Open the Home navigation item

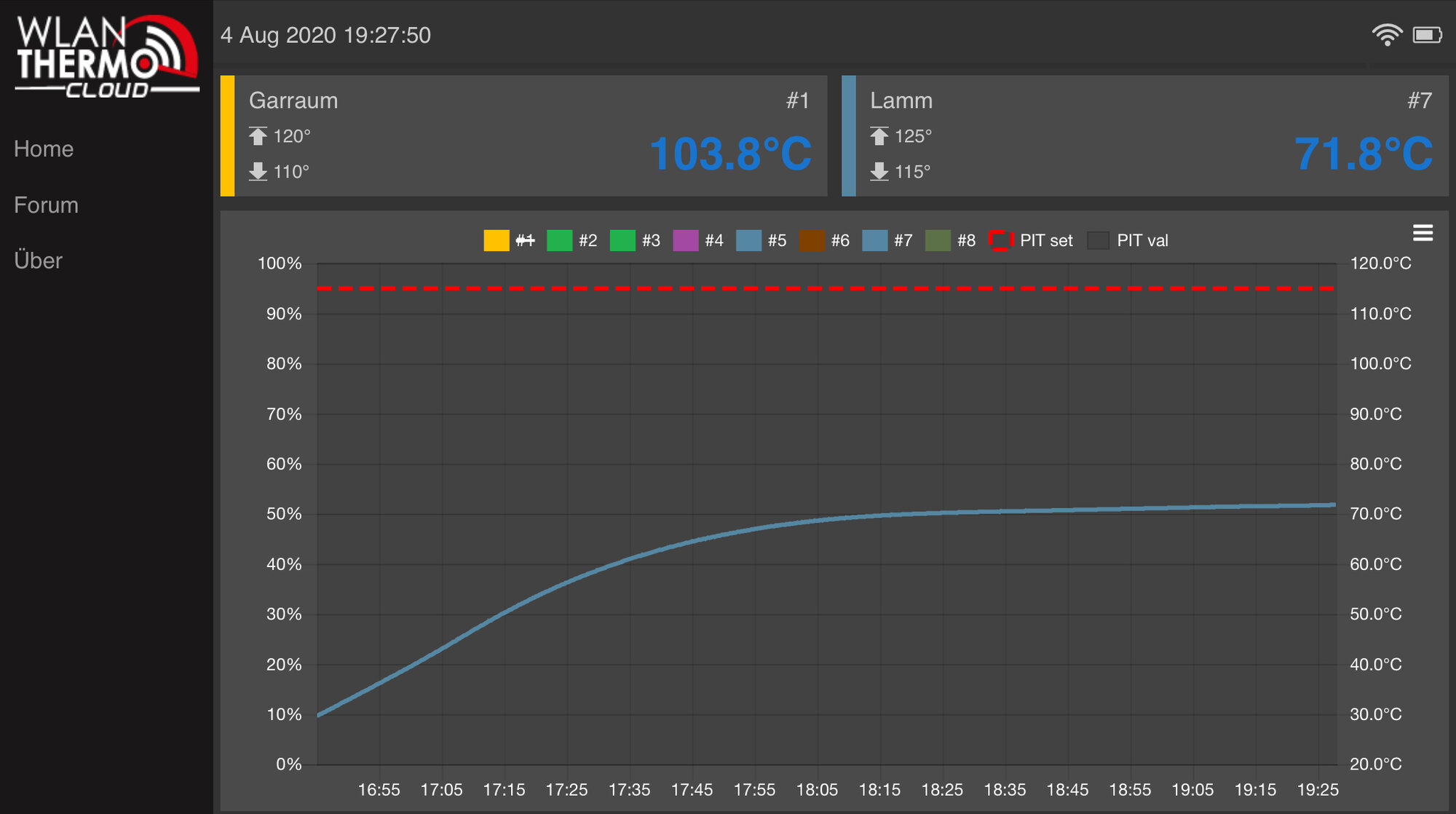tap(44, 149)
